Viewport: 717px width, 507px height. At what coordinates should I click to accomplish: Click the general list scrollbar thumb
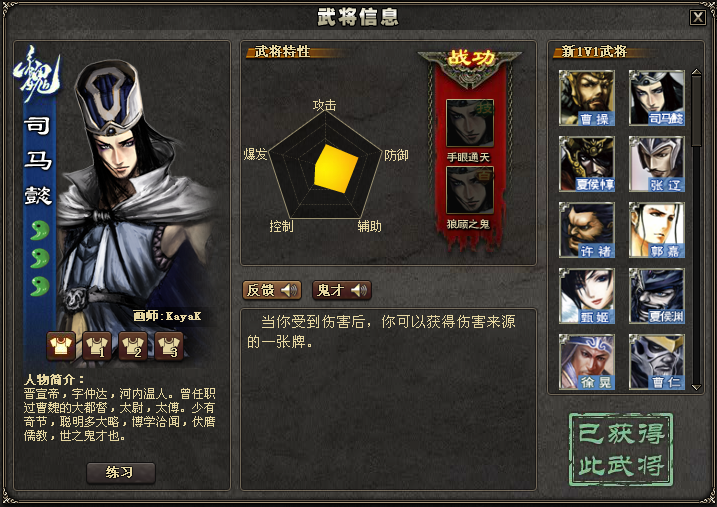pos(696,111)
